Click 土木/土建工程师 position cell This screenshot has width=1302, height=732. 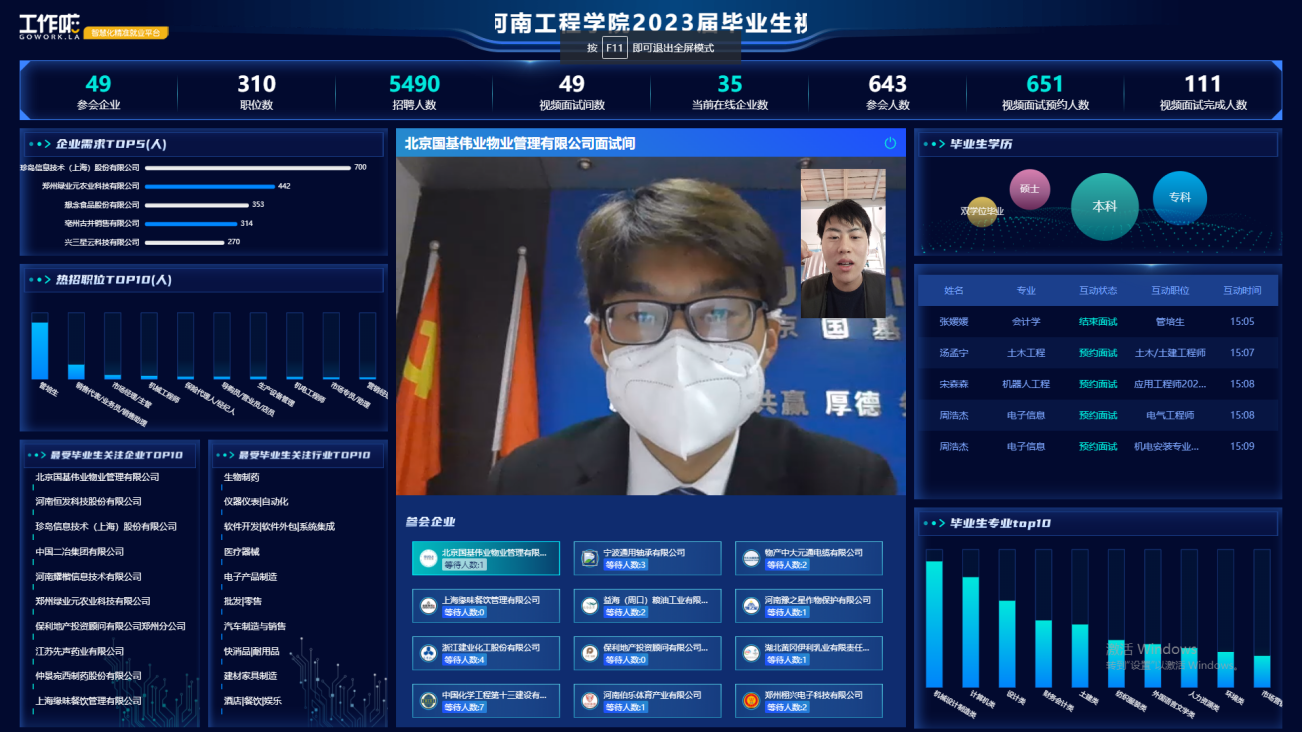click(1170, 353)
